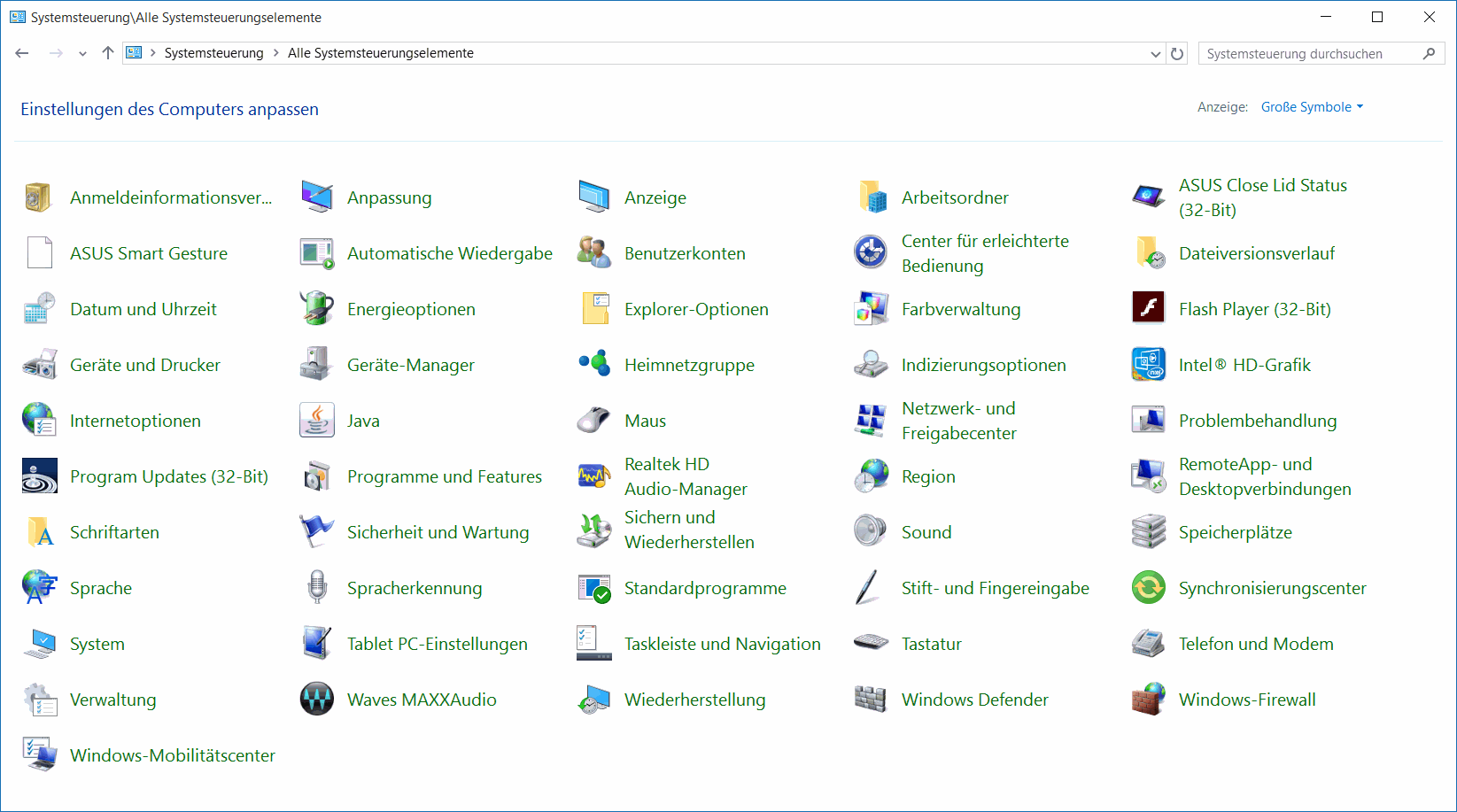Open Waves MAXXAudio icon
1457x812 pixels.
pyautogui.click(x=316, y=700)
